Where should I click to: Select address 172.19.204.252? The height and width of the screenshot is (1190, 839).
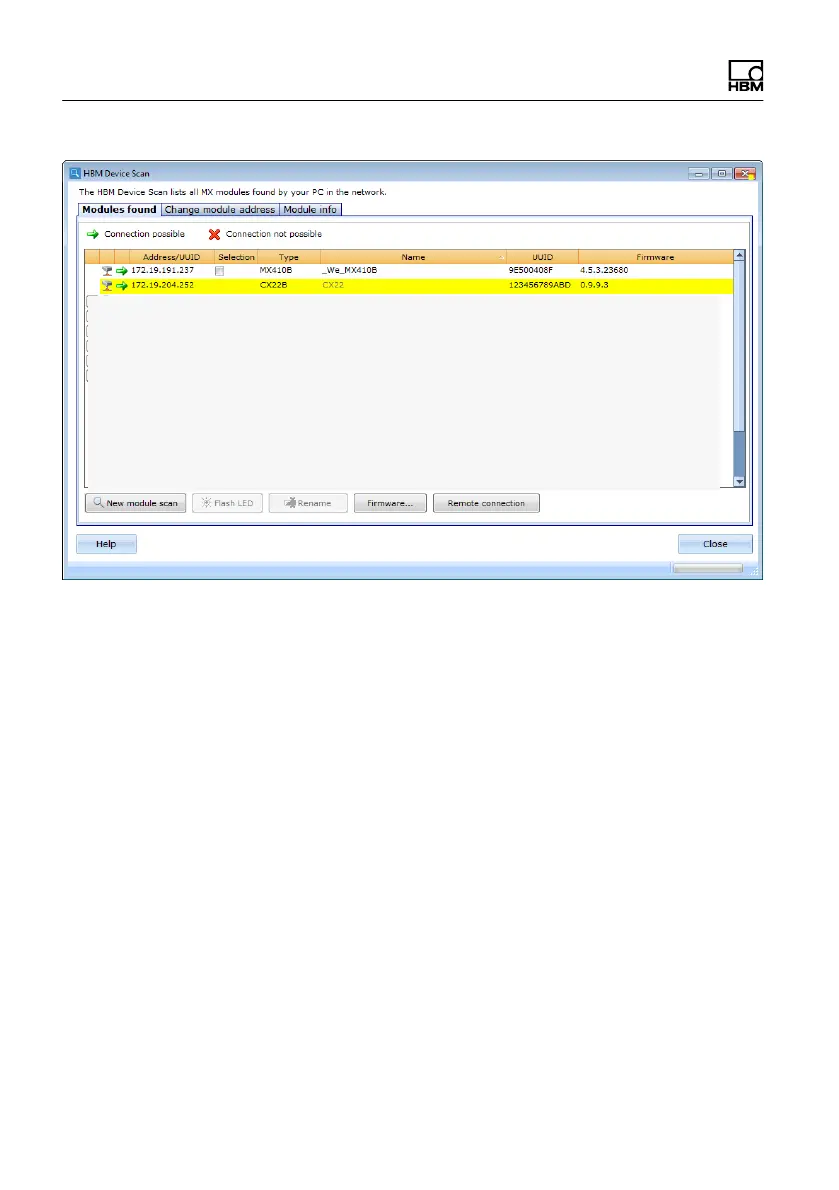click(162, 285)
